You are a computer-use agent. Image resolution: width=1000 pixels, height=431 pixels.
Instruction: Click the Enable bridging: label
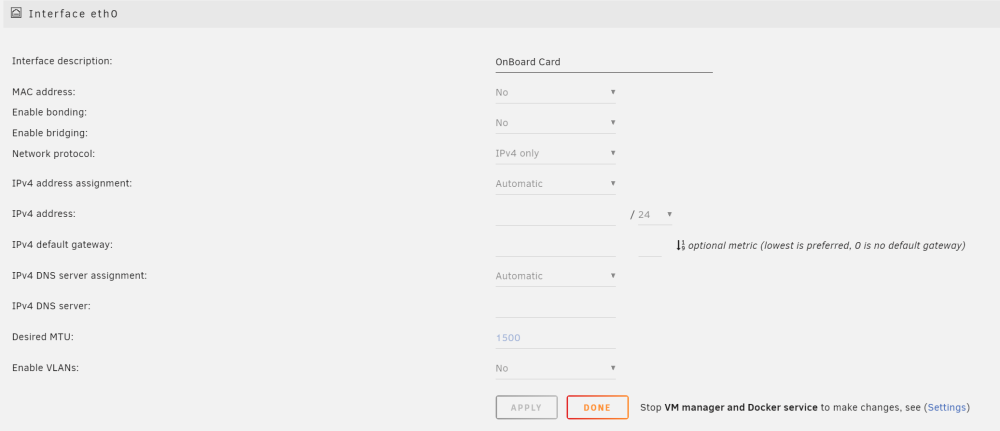click(50, 133)
